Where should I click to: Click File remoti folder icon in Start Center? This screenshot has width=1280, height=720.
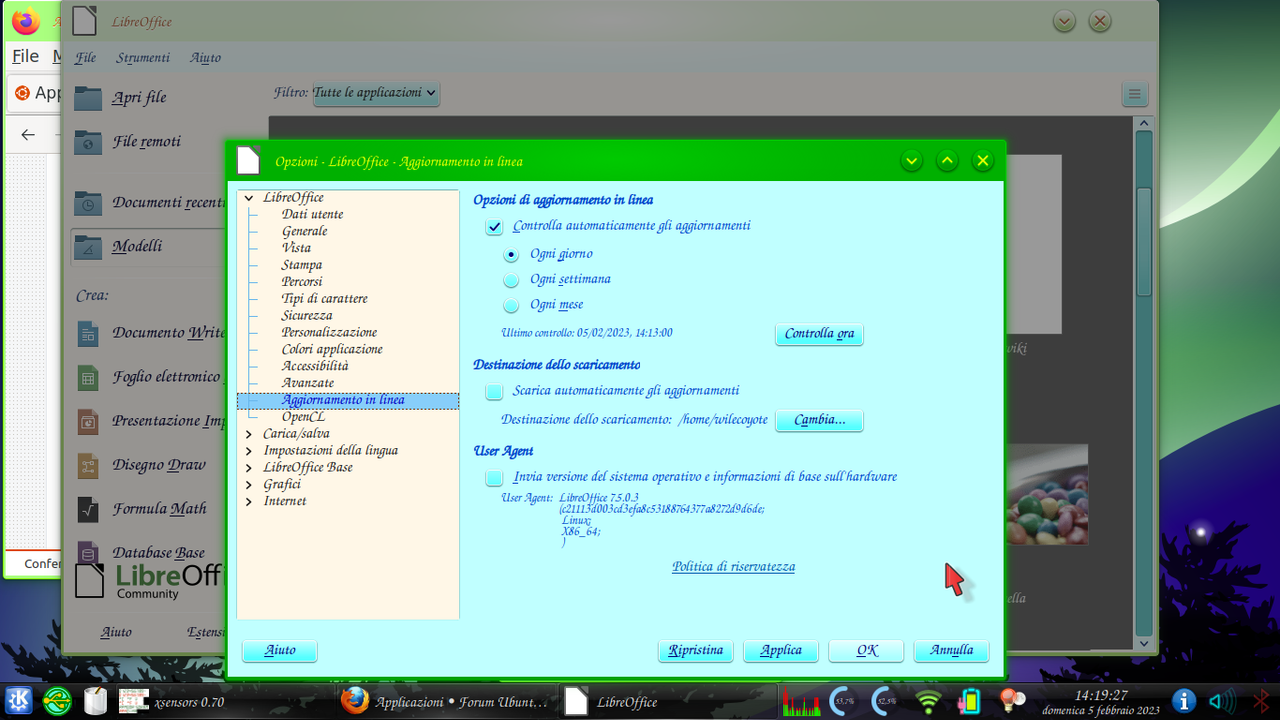point(88,141)
